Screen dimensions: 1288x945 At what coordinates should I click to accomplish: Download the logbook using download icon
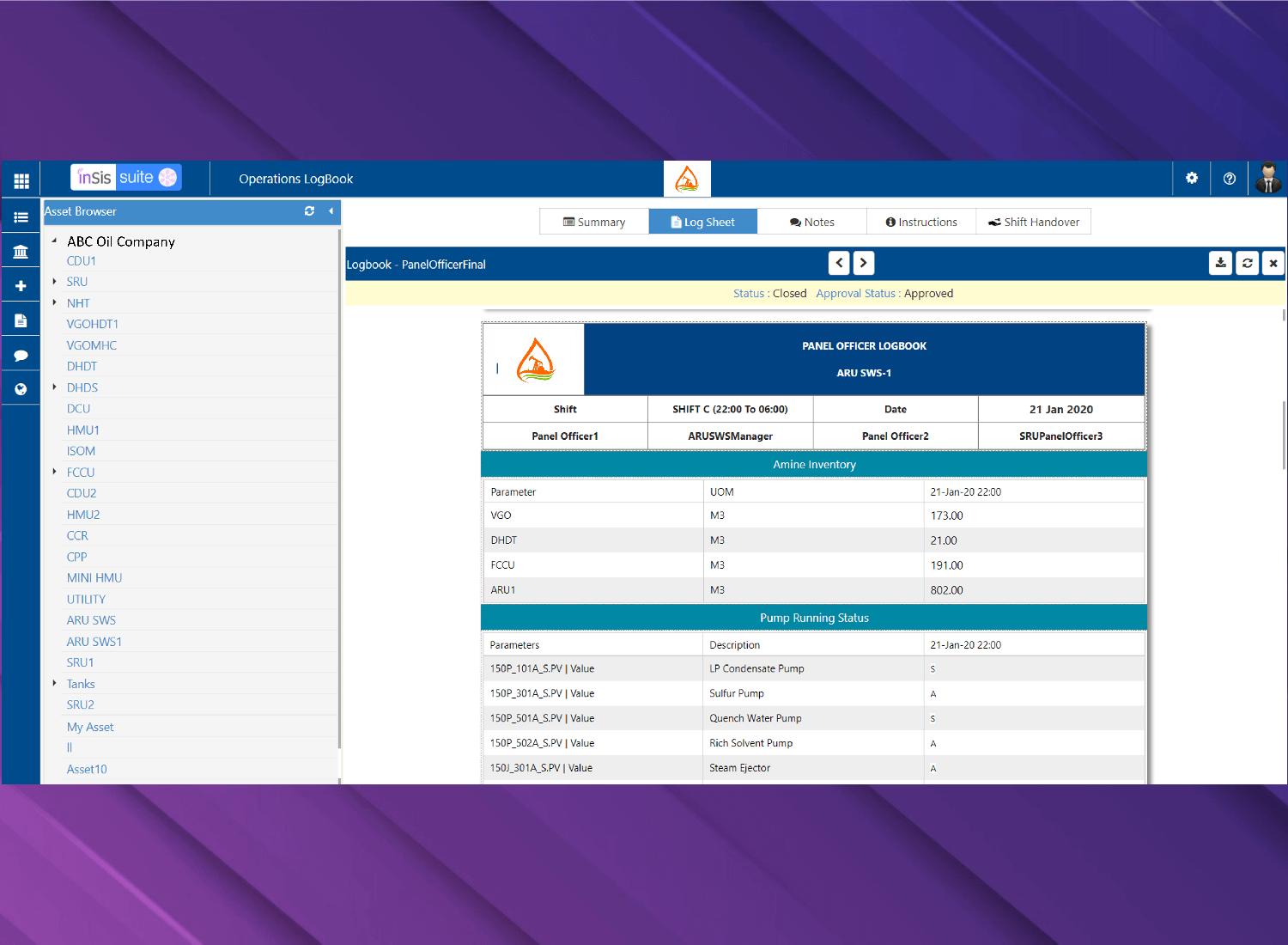pos(1220,264)
